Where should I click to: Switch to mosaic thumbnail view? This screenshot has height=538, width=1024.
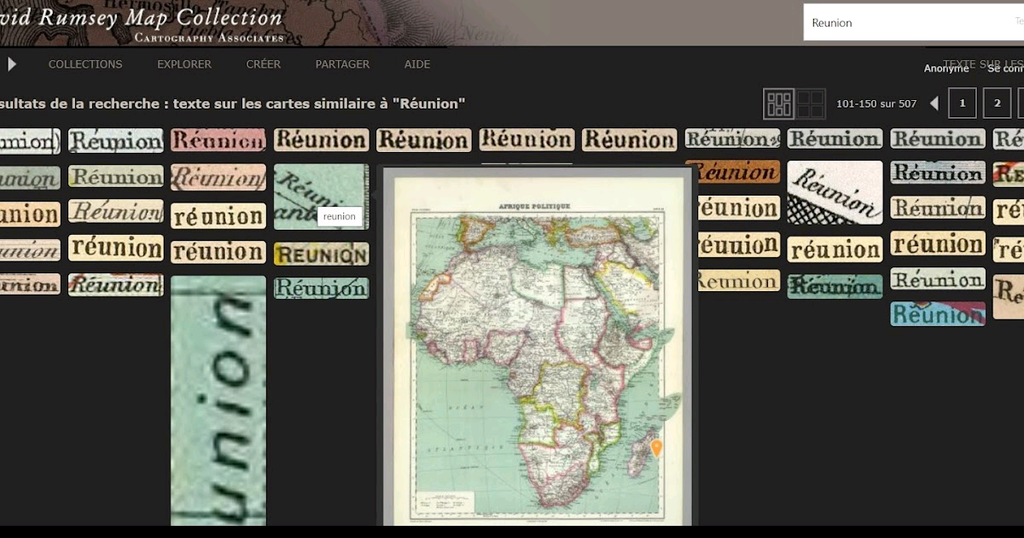coord(779,103)
